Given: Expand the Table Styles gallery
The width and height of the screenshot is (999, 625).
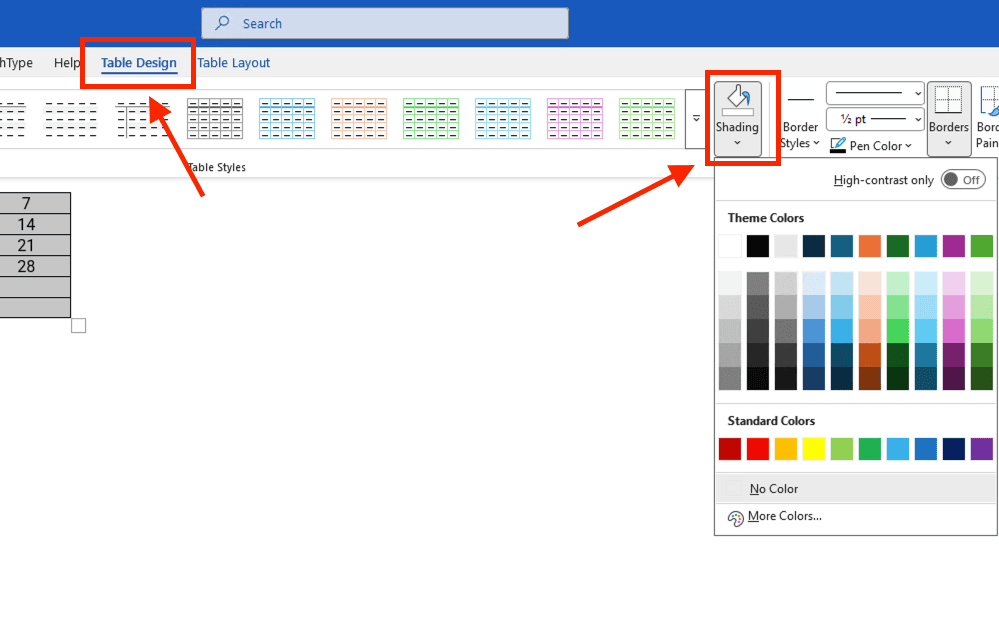Looking at the screenshot, I should click(696, 119).
